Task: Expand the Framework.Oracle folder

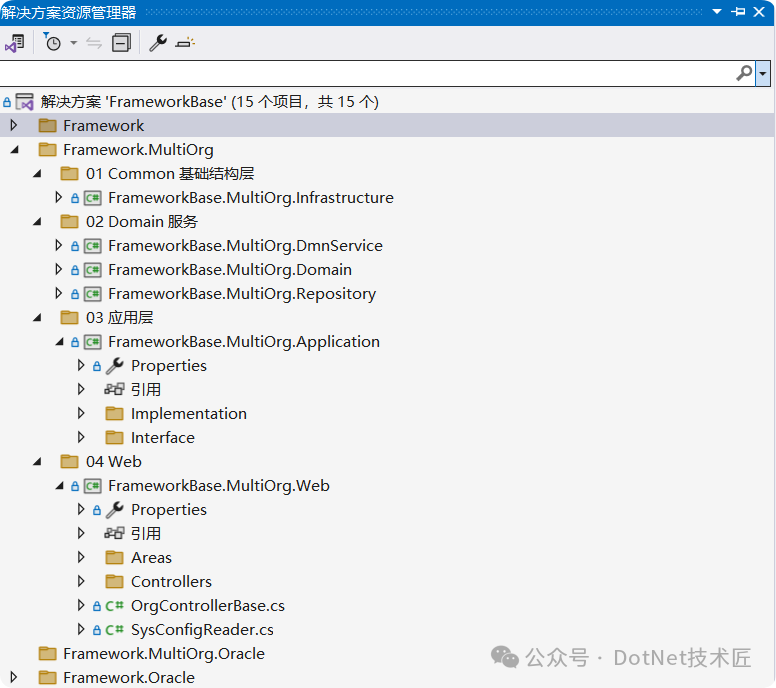Action: pos(14,678)
